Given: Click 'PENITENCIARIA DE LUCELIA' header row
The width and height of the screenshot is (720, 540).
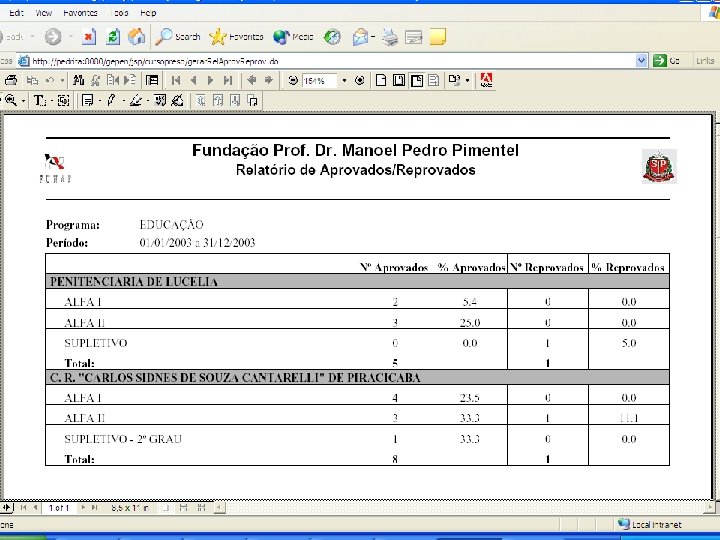Looking at the screenshot, I should 357,281.
